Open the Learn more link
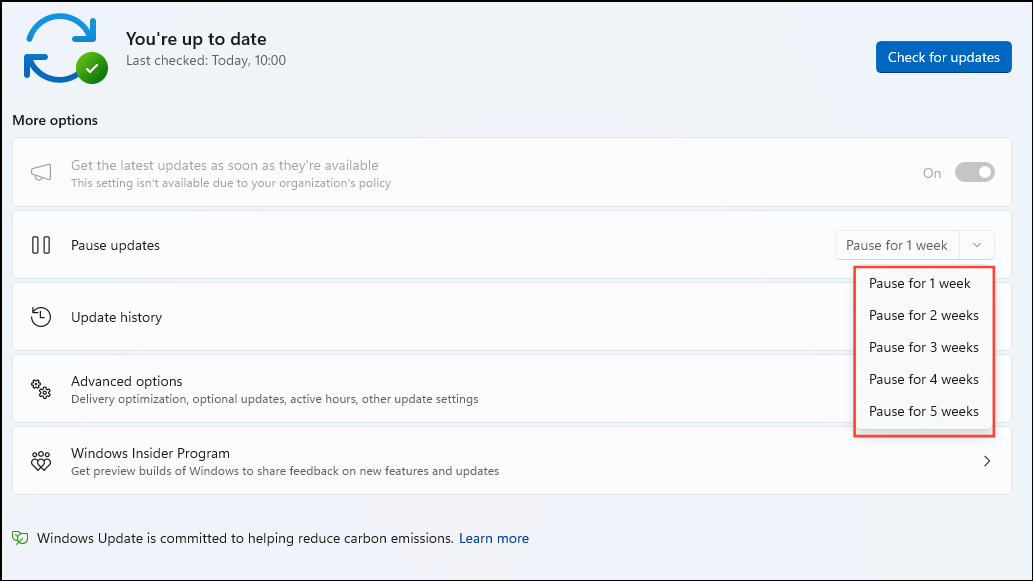The width and height of the screenshot is (1033, 581). [494, 538]
